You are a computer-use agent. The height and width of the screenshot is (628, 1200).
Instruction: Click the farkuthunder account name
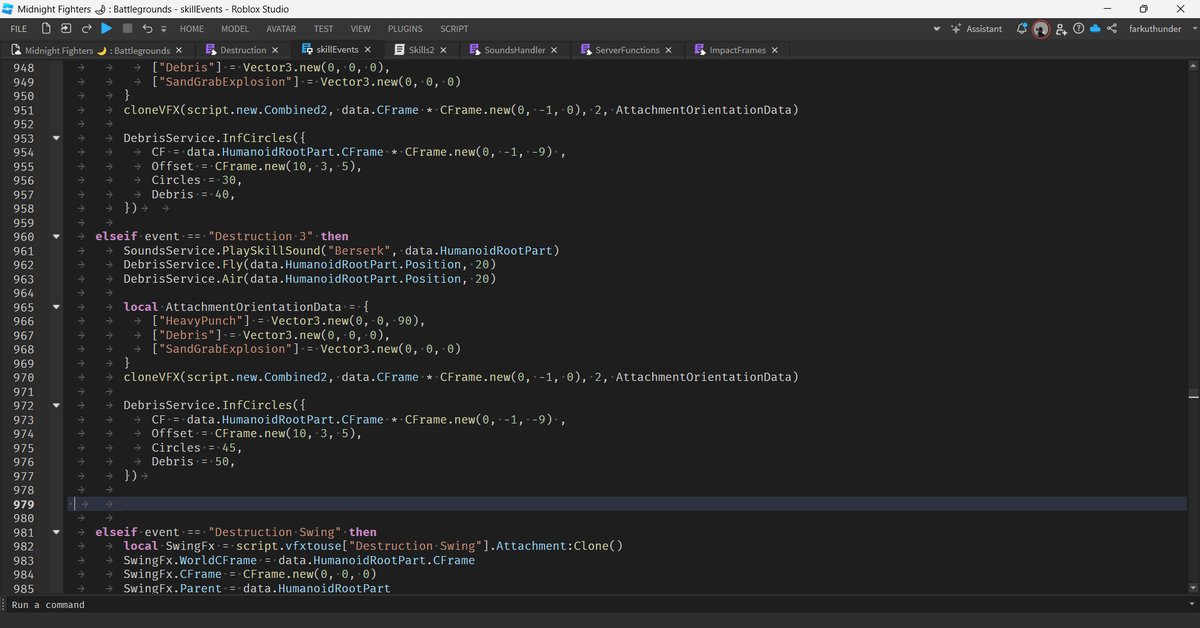click(1155, 29)
